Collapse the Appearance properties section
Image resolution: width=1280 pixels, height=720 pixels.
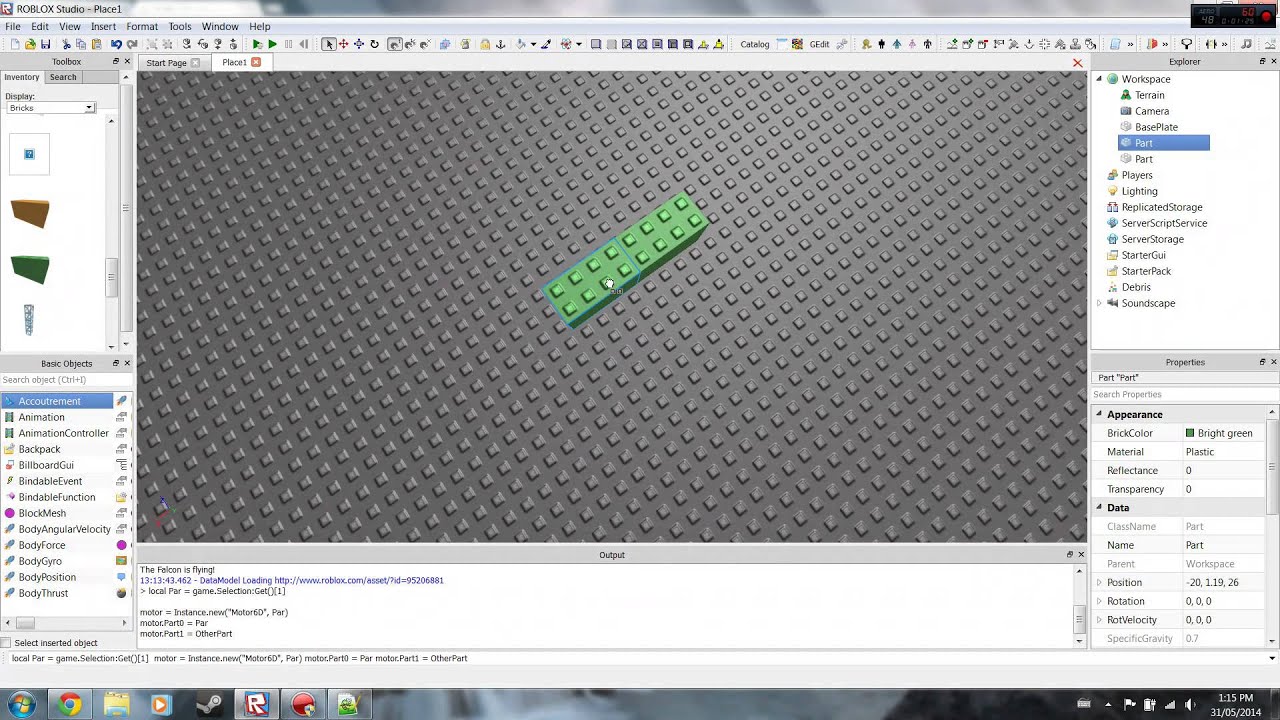point(1099,414)
